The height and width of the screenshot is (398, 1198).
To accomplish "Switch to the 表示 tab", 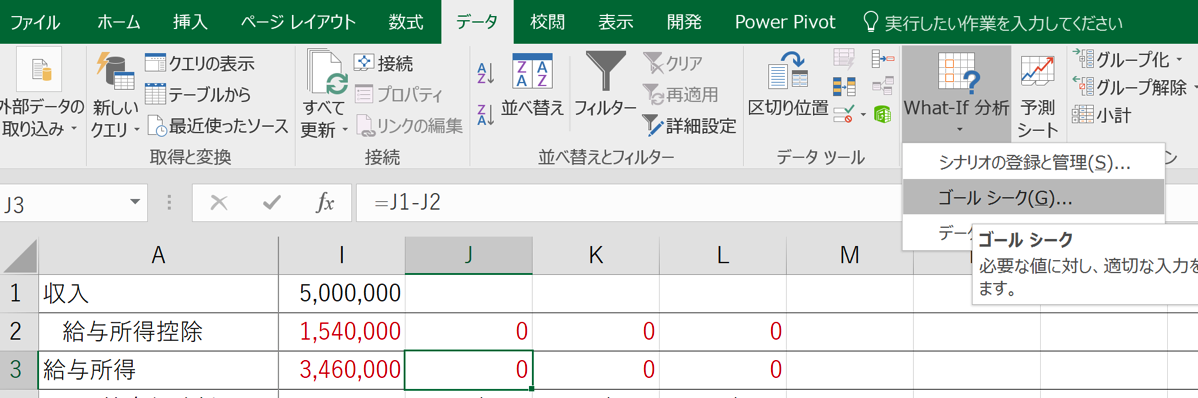I will [615, 22].
